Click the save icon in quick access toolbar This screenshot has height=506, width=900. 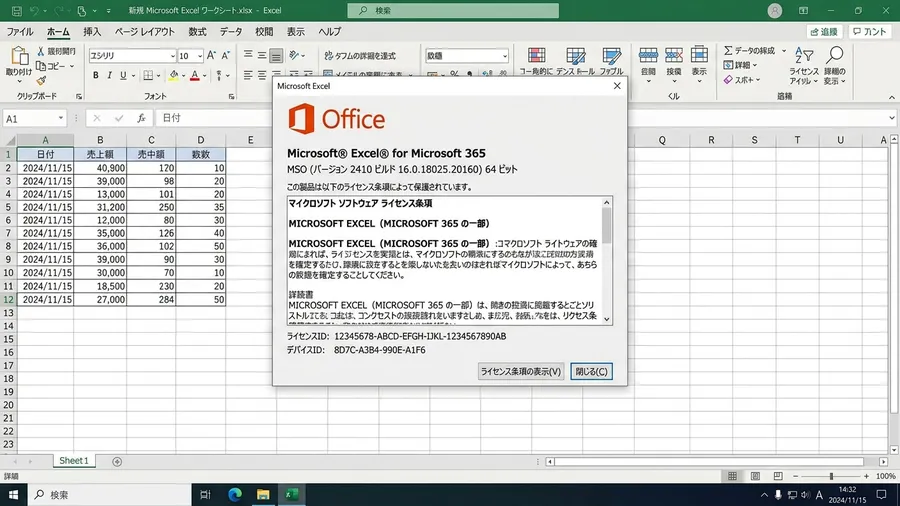coord(17,11)
